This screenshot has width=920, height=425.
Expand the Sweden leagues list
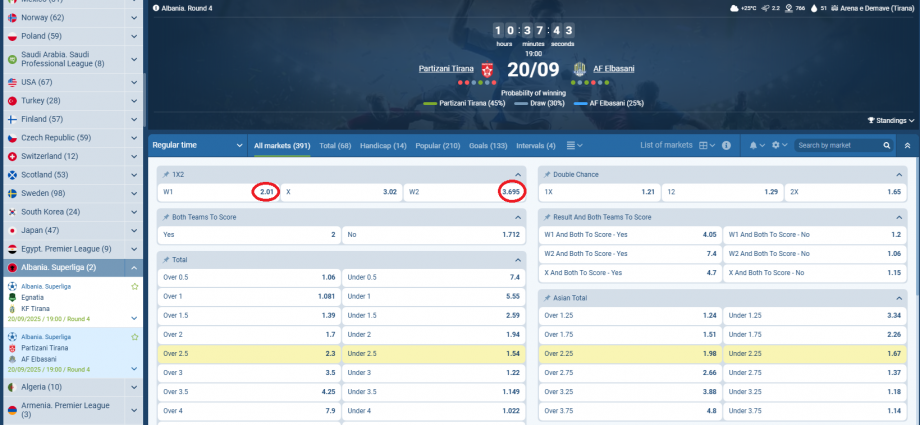click(x=134, y=194)
